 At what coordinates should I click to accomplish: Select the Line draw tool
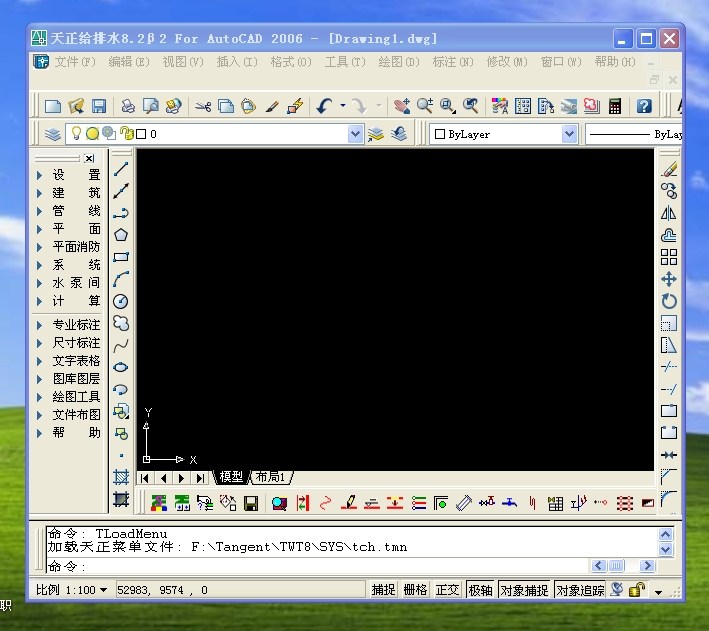click(121, 169)
